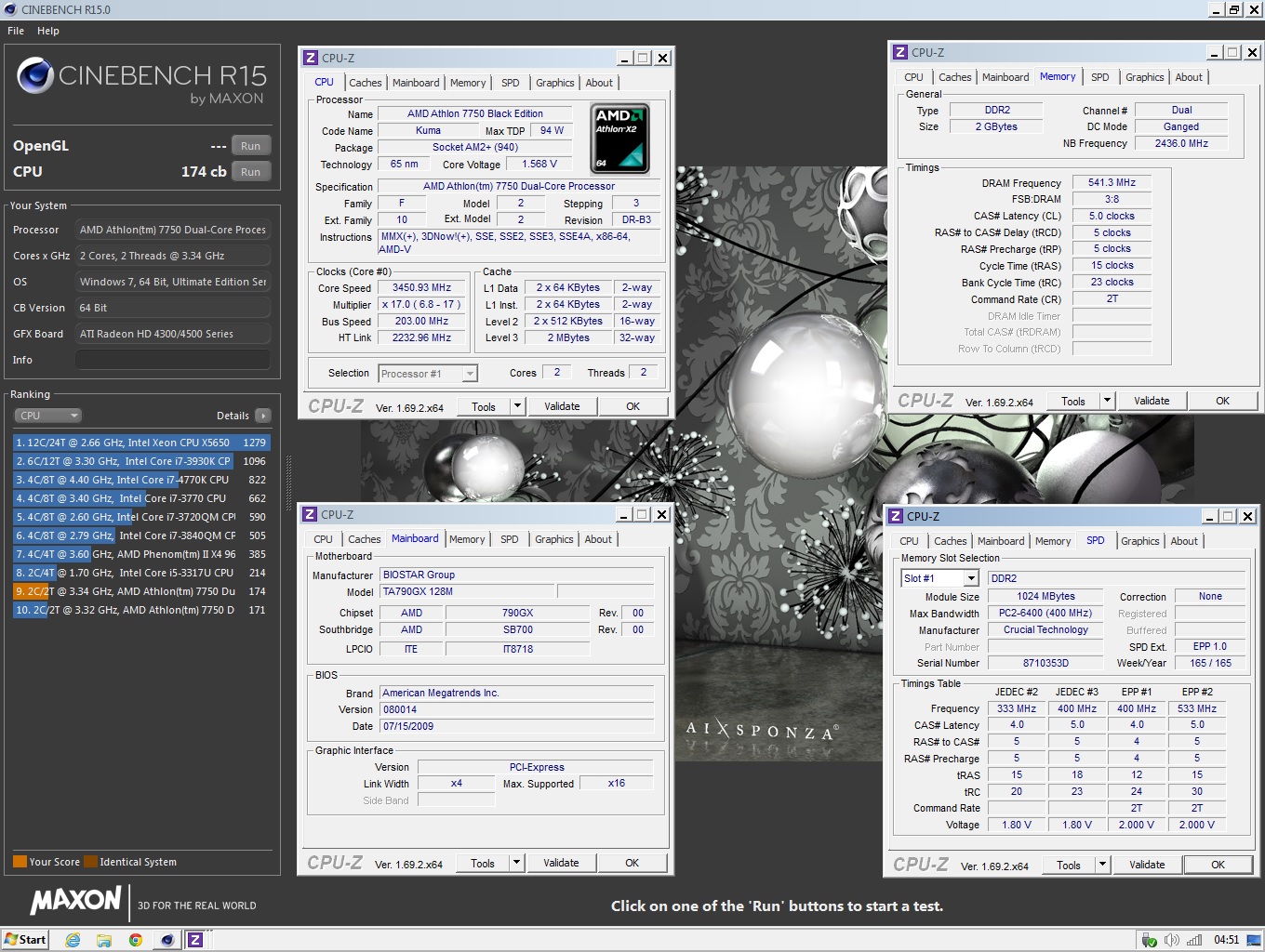
Task: Click the Identical System legend swatch
Action: [90, 862]
